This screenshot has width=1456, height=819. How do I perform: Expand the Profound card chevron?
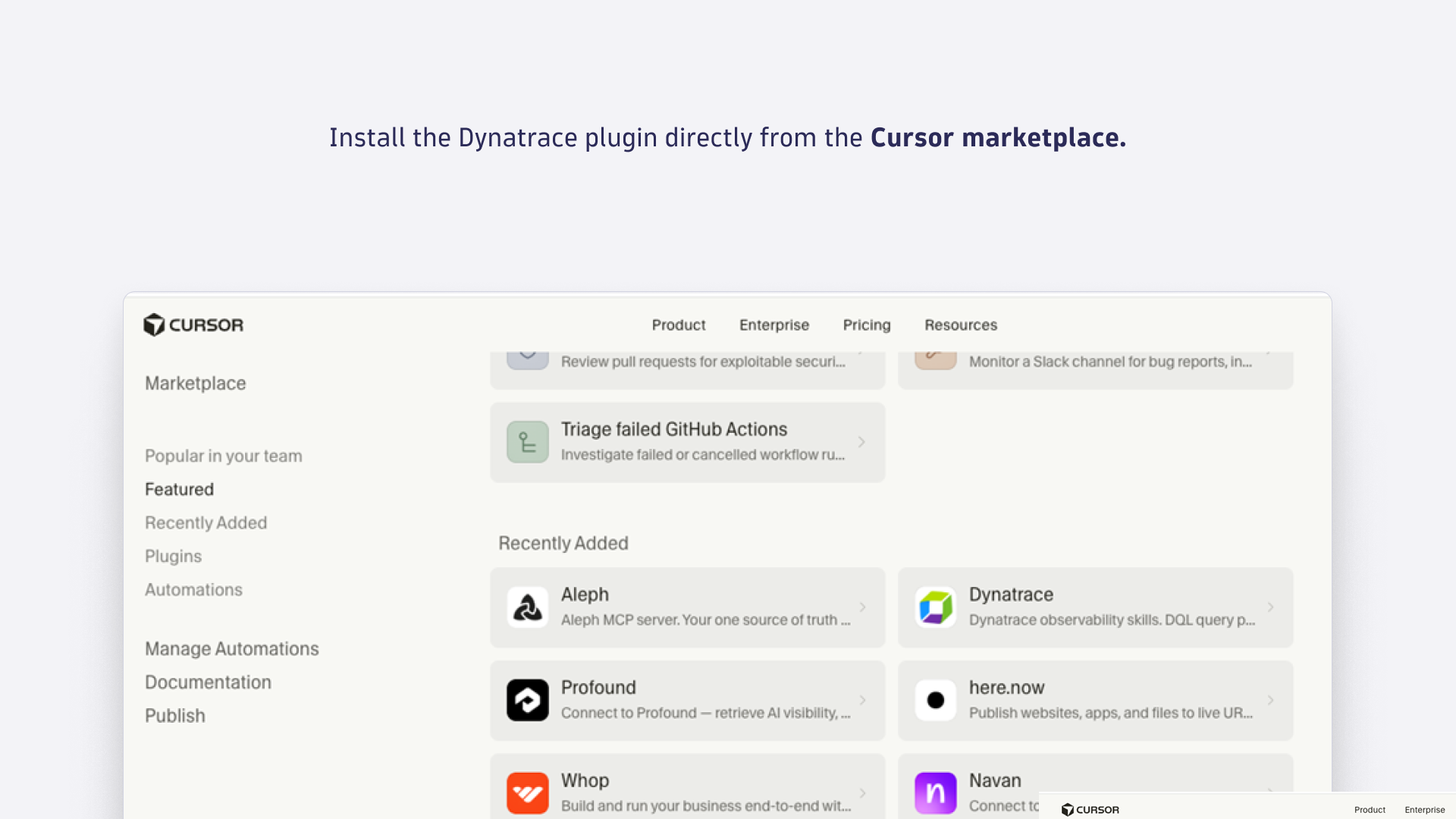(x=862, y=700)
